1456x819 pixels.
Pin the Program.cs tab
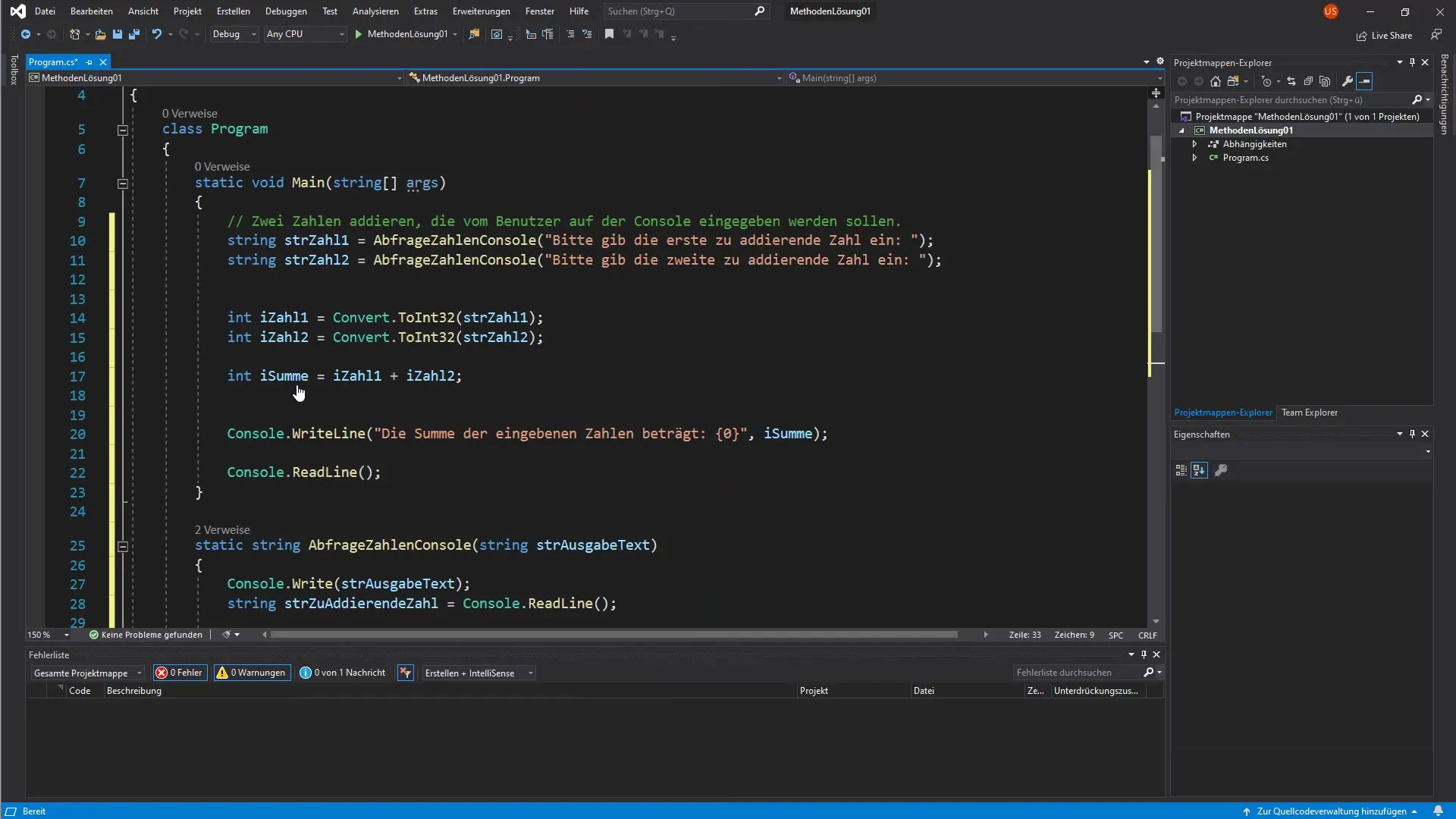[89, 62]
